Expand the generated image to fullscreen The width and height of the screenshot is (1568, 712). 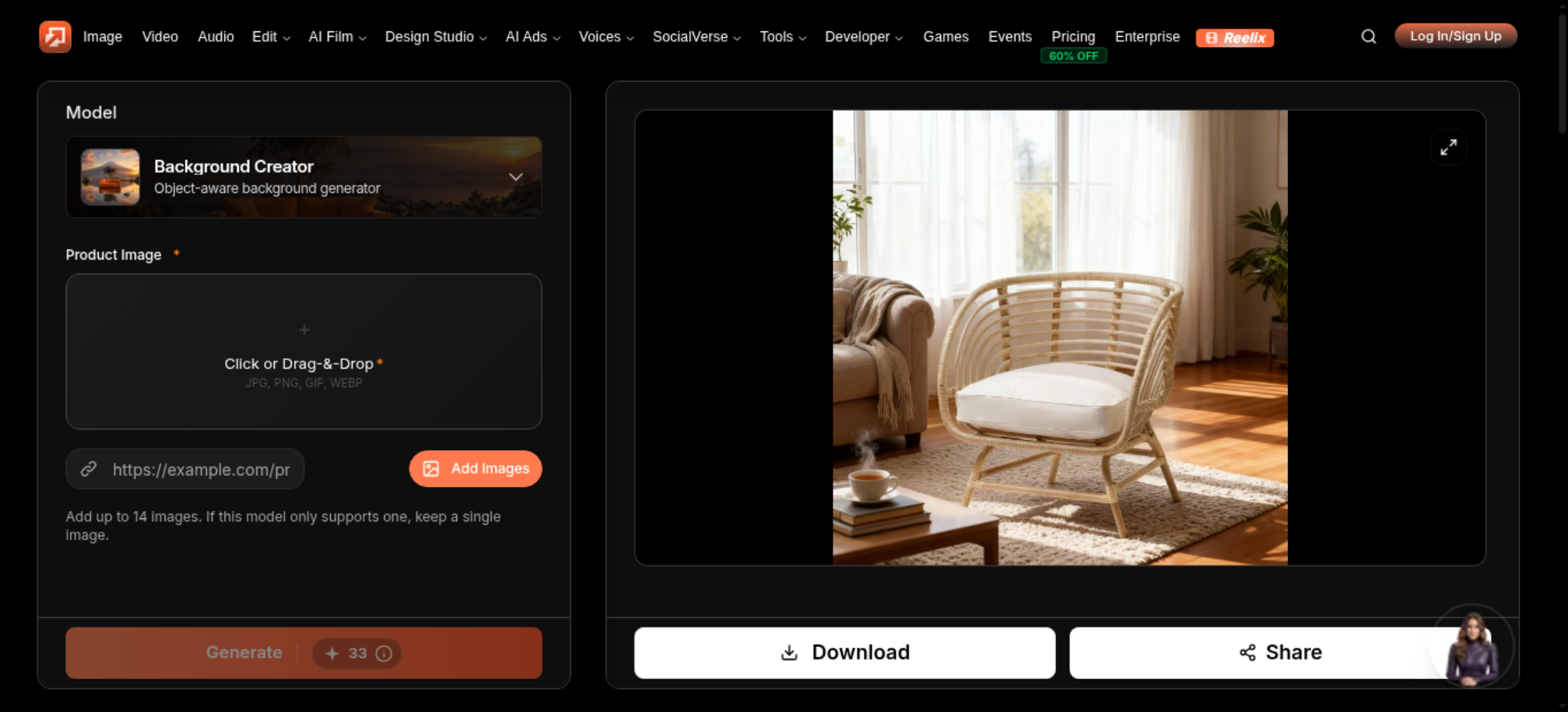pyautogui.click(x=1449, y=147)
